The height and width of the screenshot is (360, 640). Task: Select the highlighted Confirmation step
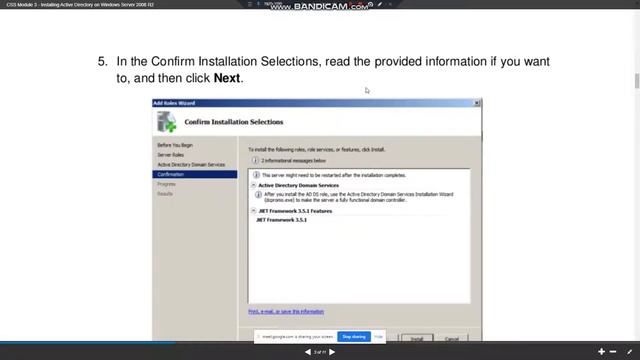click(195, 174)
